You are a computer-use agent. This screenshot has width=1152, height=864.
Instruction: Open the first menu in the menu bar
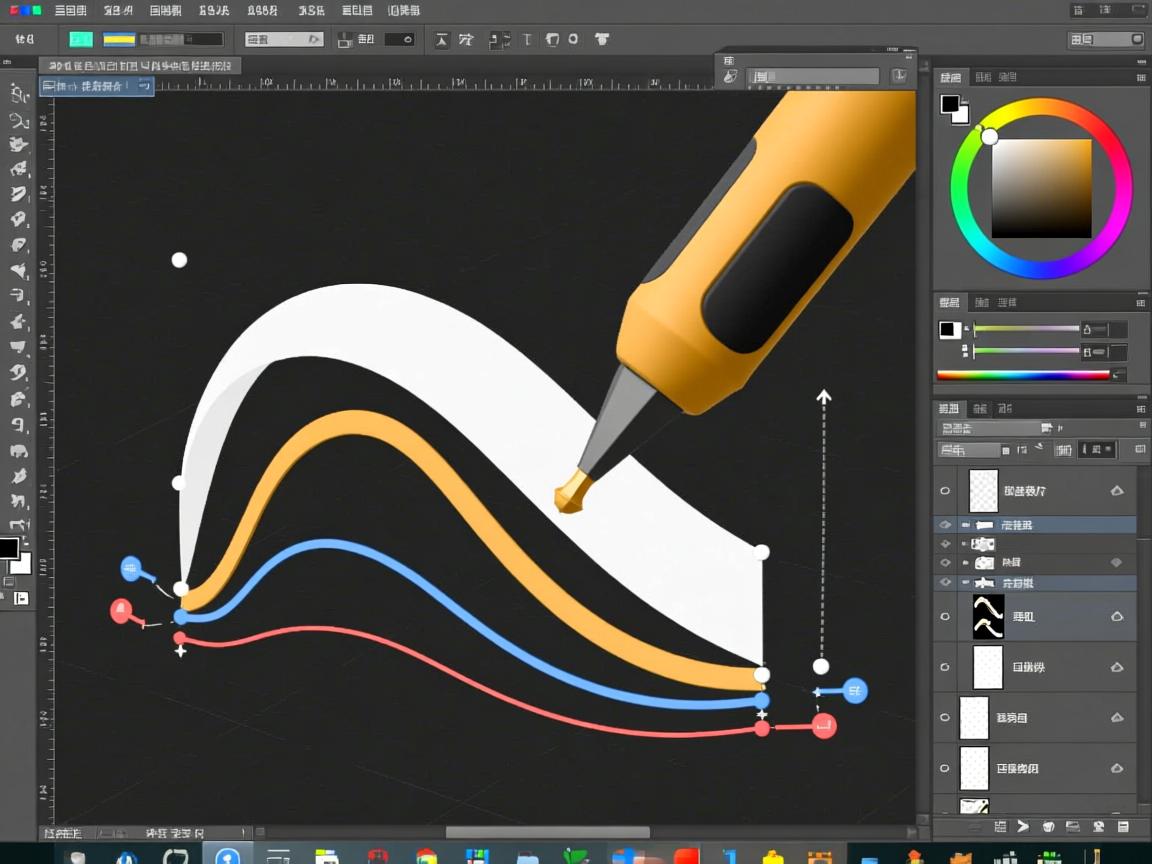click(69, 10)
